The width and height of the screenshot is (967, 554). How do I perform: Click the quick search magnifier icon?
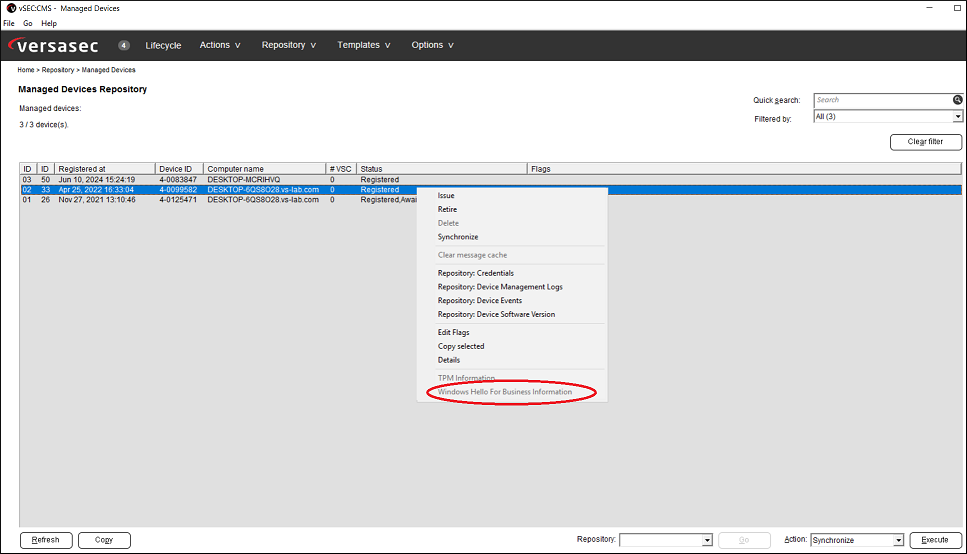[x=957, y=100]
